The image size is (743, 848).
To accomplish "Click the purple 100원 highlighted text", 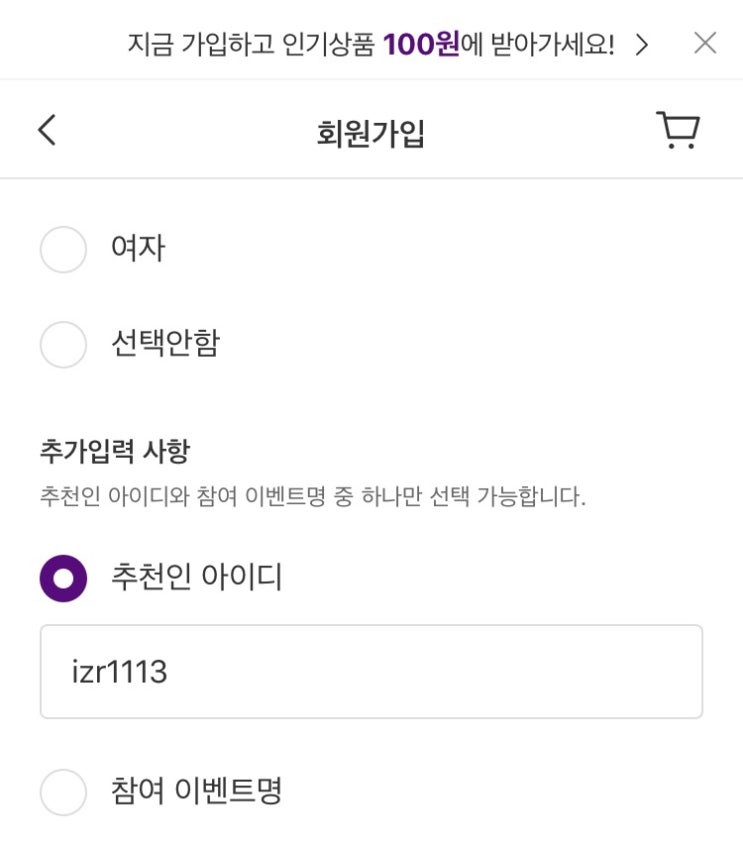I will pos(420,44).
